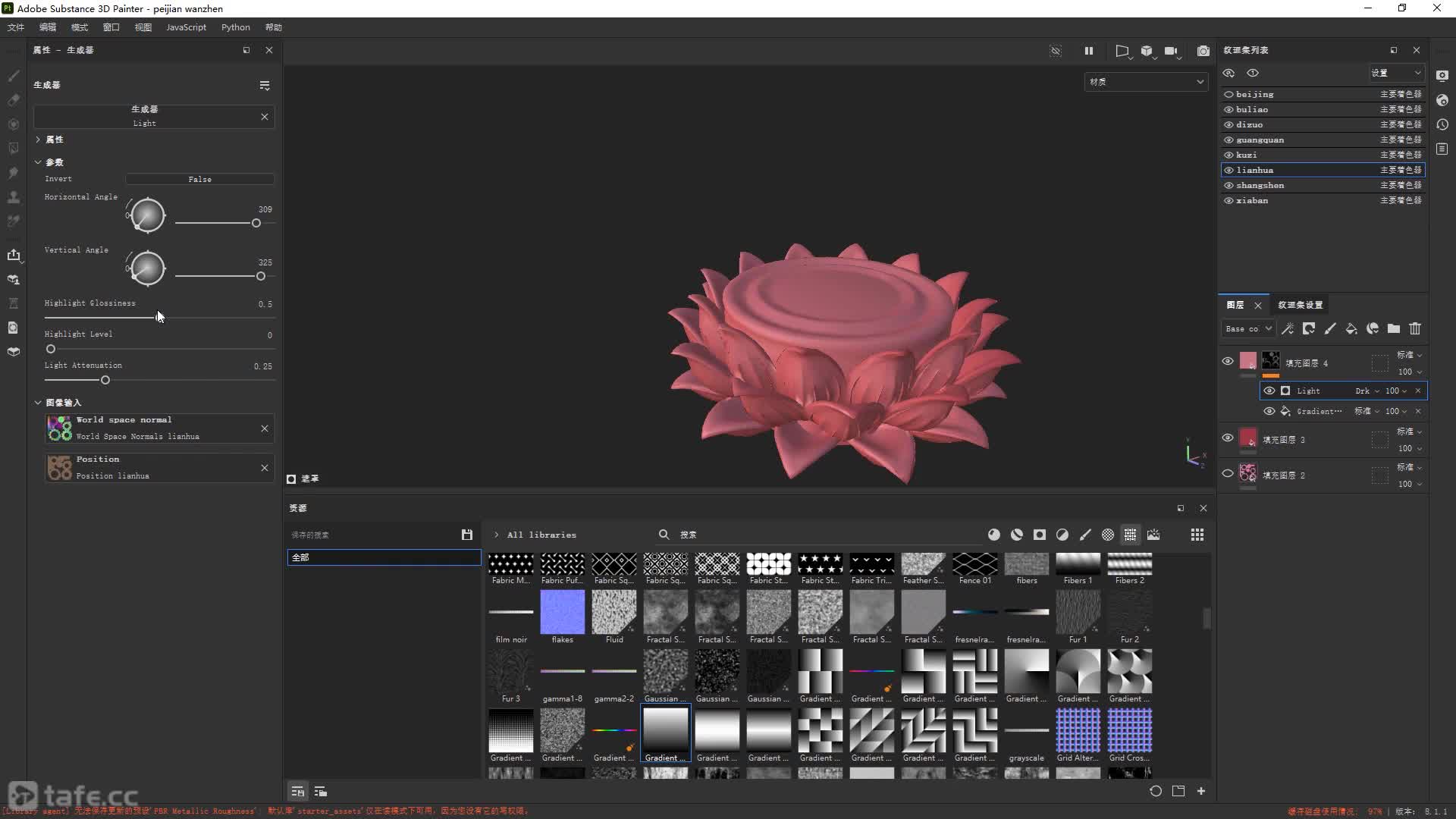Click the video camera selection icon
The height and width of the screenshot is (819, 1456).
pyautogui.click(x=1171, y=51)
